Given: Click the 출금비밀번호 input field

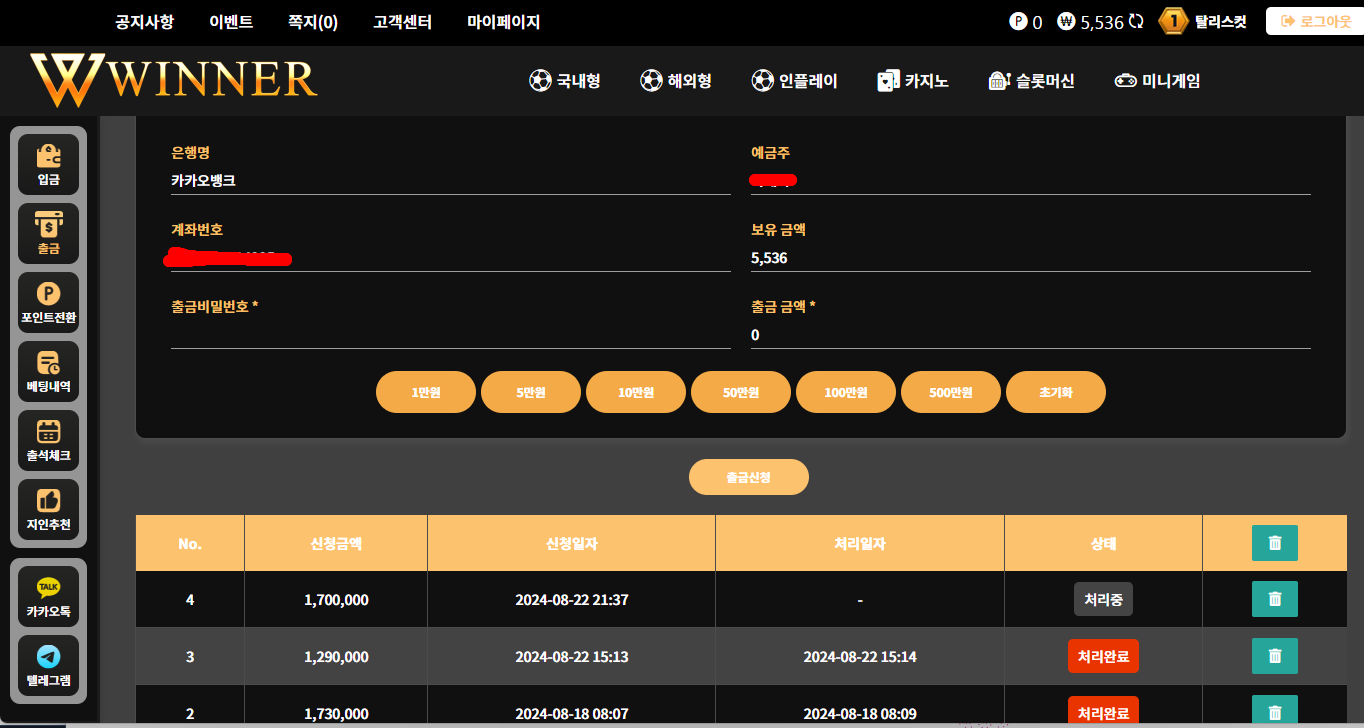Looking at the screenshot, I should 451,335.
